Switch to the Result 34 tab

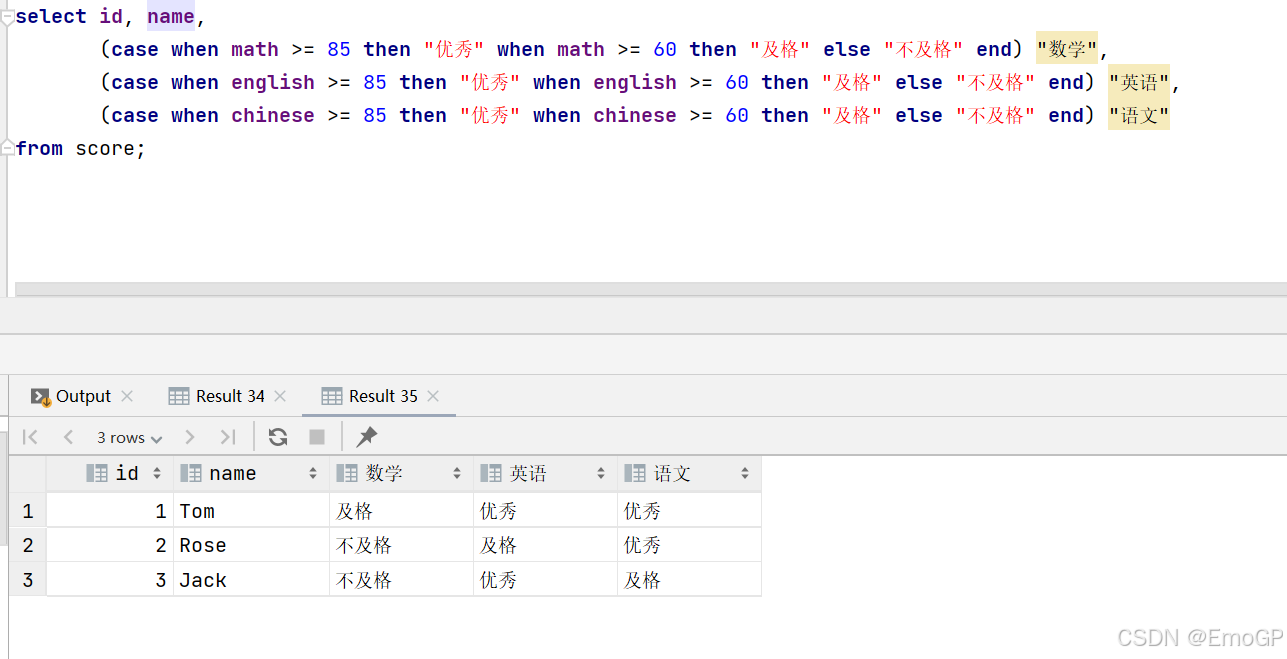coord(230,396)
